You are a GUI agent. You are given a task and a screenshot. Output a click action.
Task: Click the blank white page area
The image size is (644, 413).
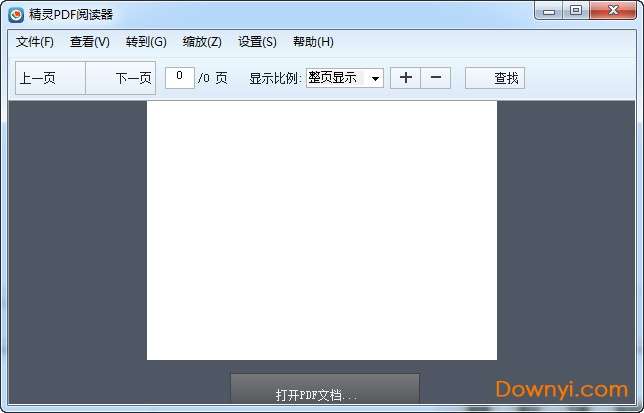tap(322, 230)
